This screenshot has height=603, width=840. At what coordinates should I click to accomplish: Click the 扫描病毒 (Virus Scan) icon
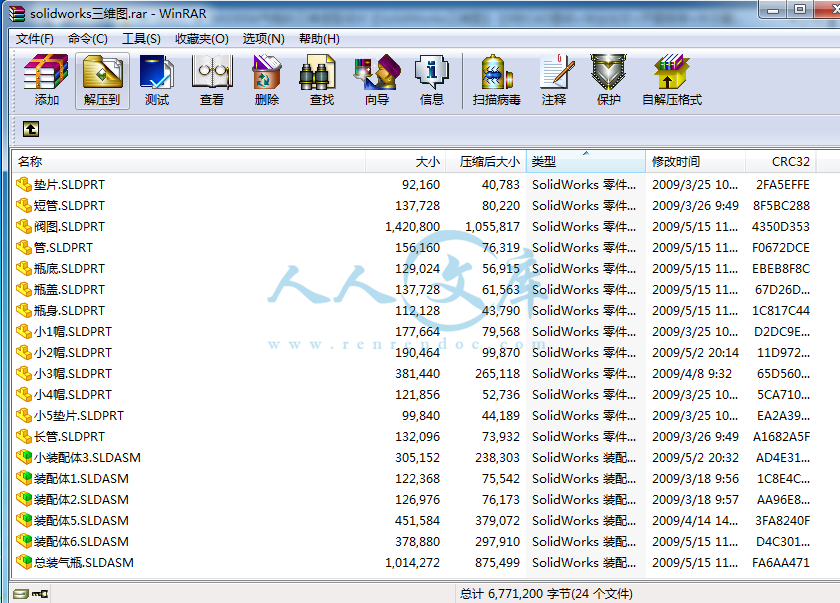tap(497, 80)
